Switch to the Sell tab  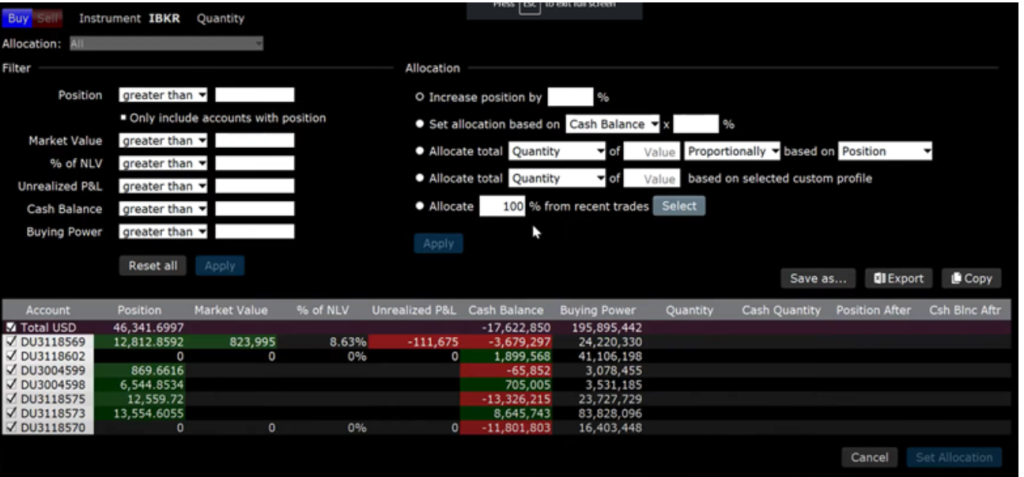[x=48, y=18]
